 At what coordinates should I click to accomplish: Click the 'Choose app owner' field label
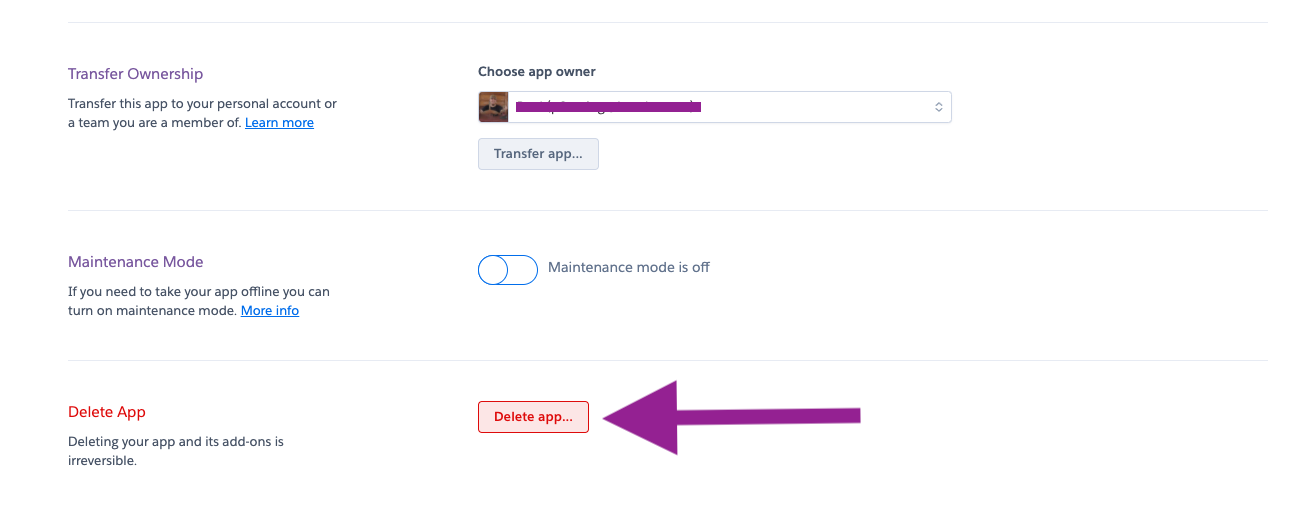coord(537,72)
